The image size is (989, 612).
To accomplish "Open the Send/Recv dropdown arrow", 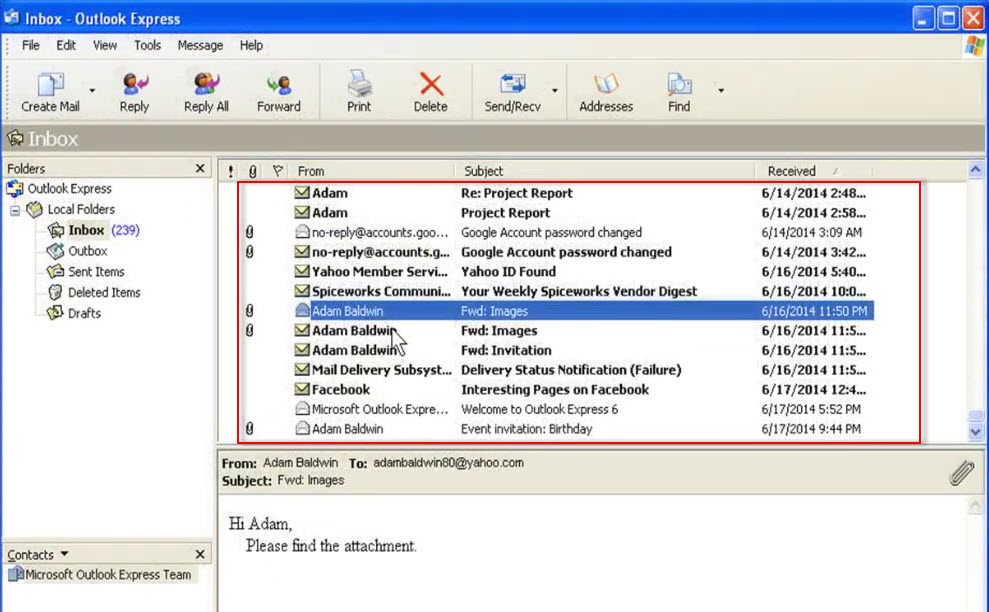I will point(555,91).
